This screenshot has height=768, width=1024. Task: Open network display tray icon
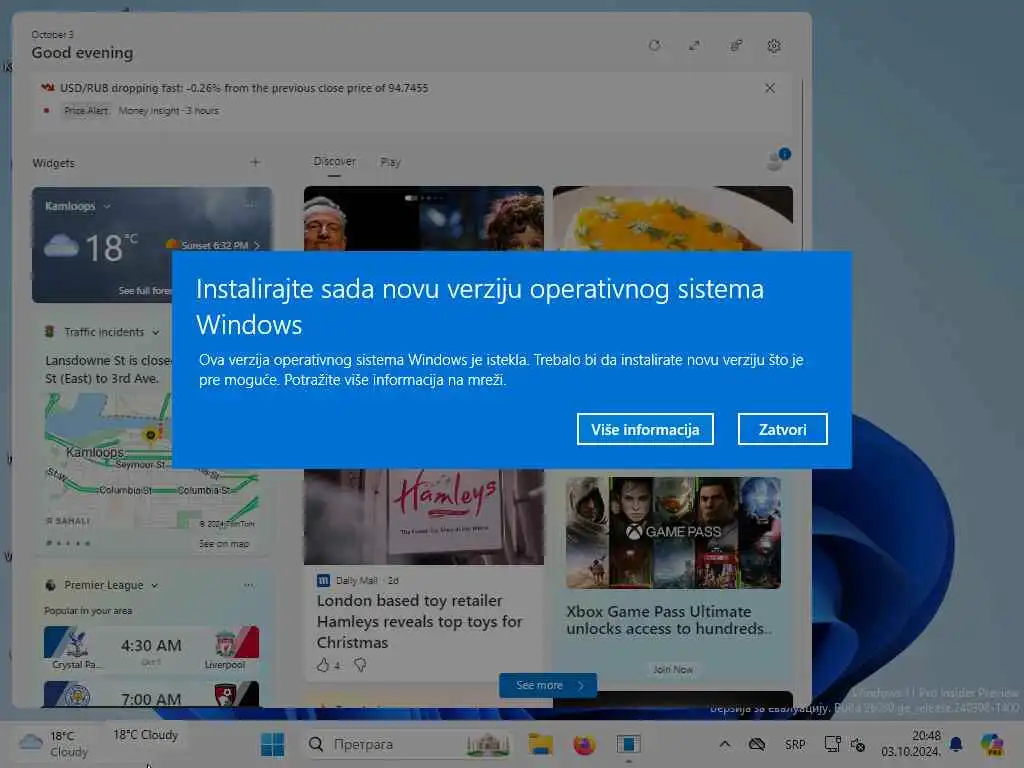(x=833, y=744)
